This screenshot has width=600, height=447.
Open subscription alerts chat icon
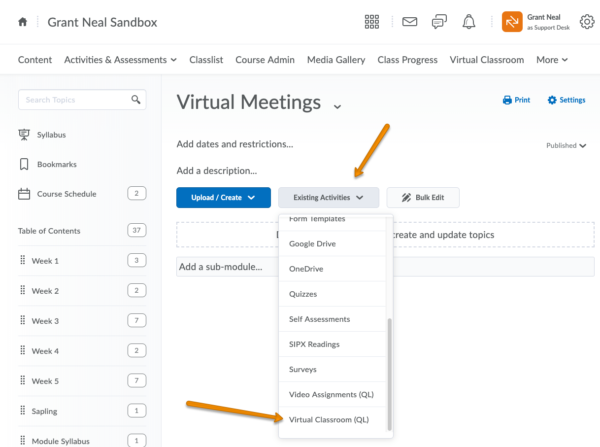pyautogui.click(x=439, y=22)
